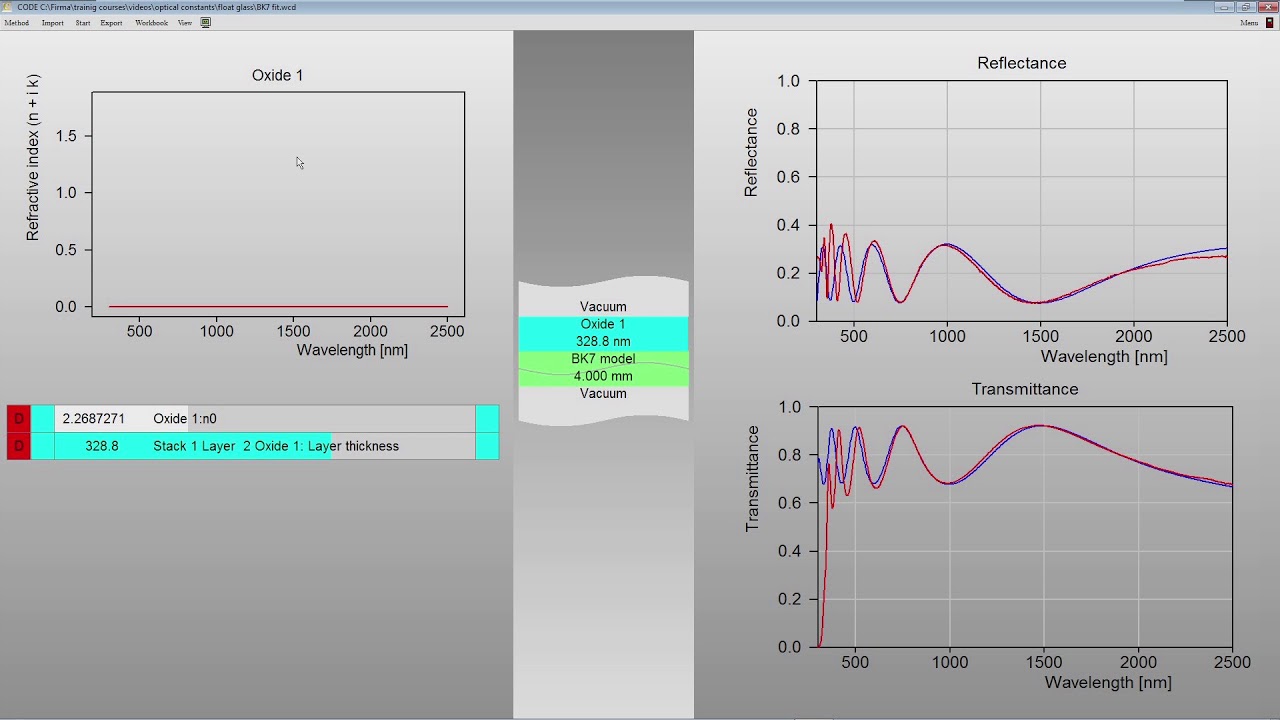Open the Workbook menu
This screenshot has width=1280, height=720.
point(152,23)
